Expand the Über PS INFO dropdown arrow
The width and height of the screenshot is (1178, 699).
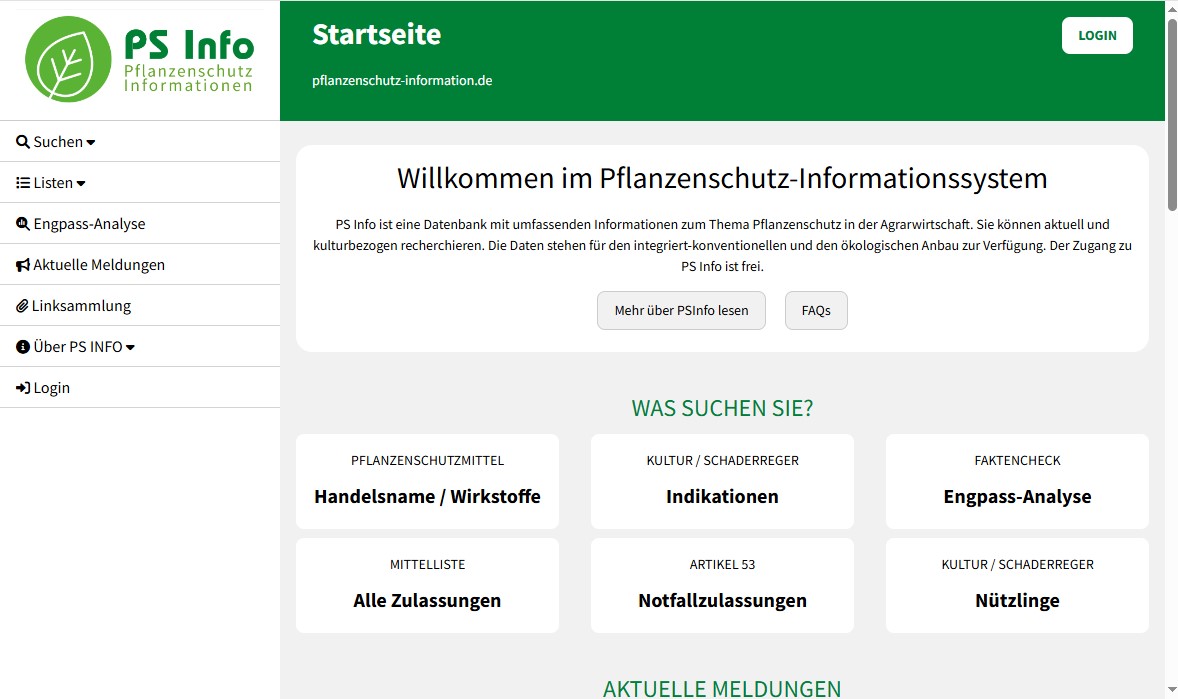click(130, 348)
